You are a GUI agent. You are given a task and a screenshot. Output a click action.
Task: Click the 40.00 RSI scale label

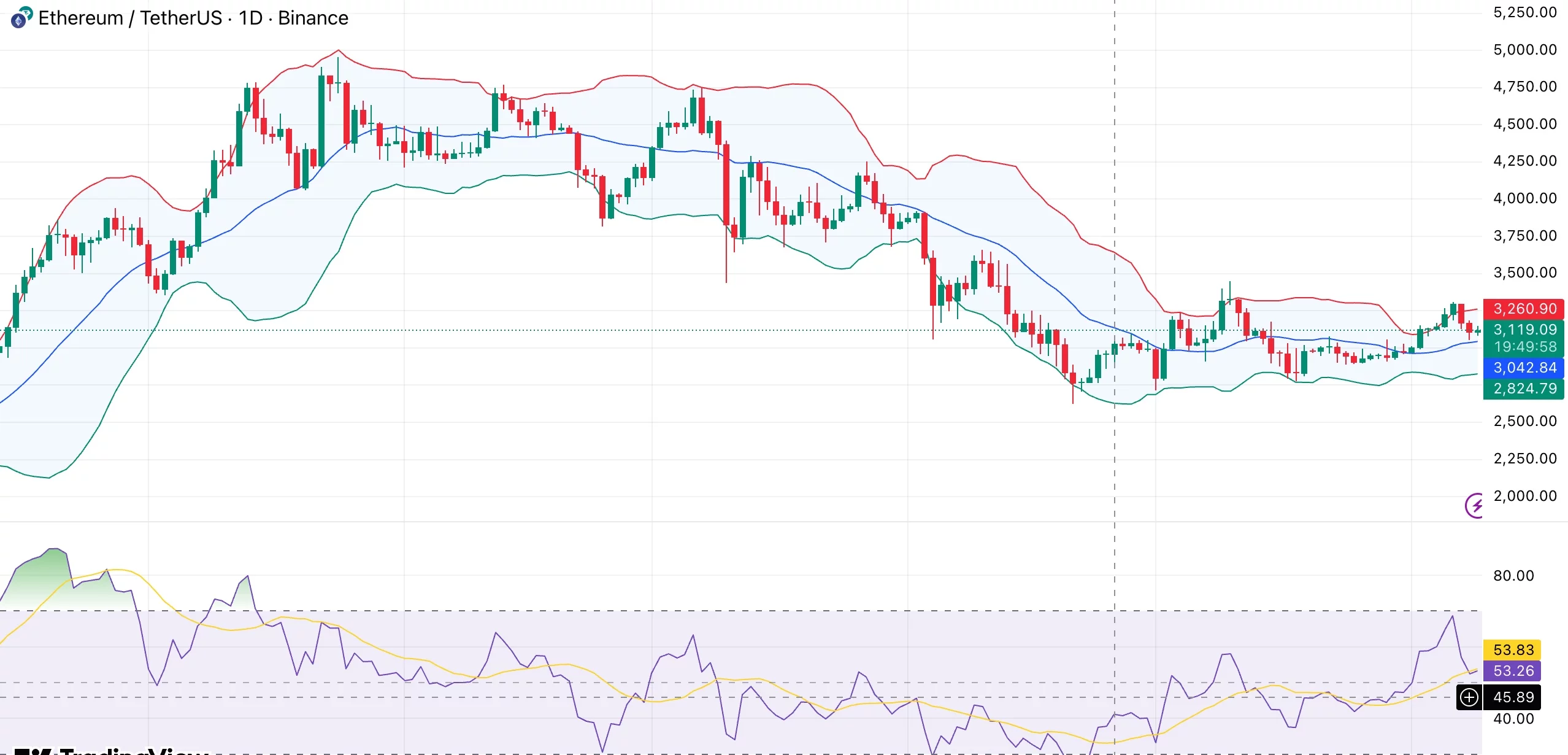coord(1513,719)
